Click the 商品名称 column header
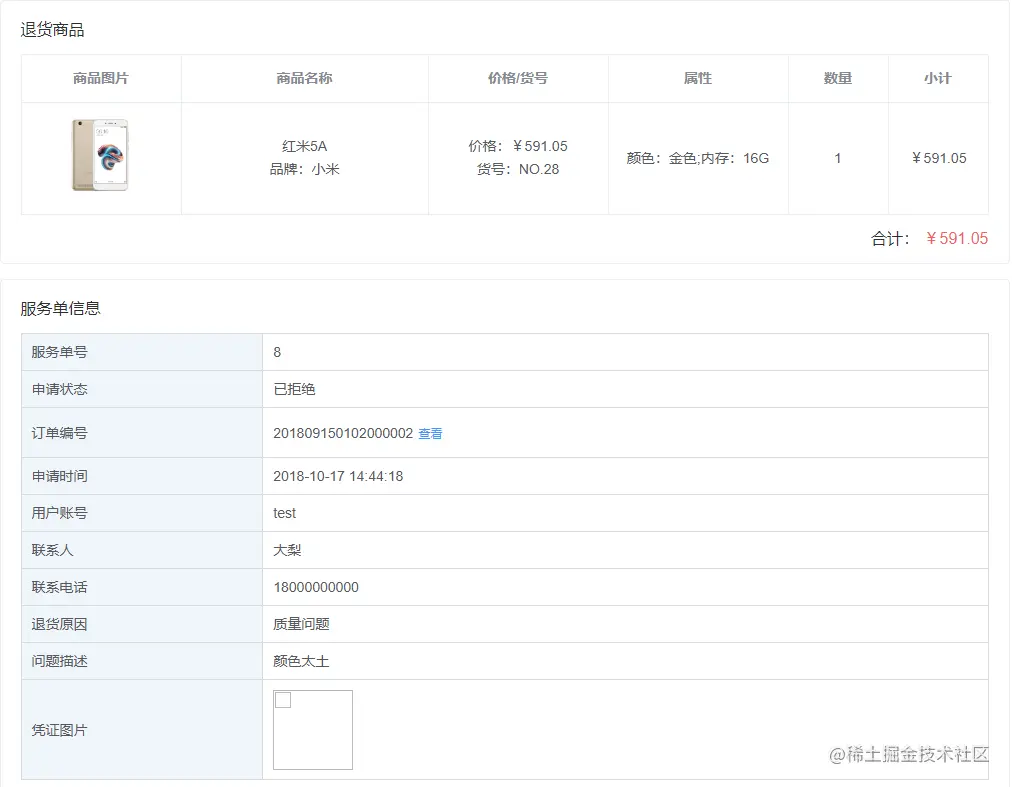The width and height of the screenshot is (1012, 787). point(304,78)
